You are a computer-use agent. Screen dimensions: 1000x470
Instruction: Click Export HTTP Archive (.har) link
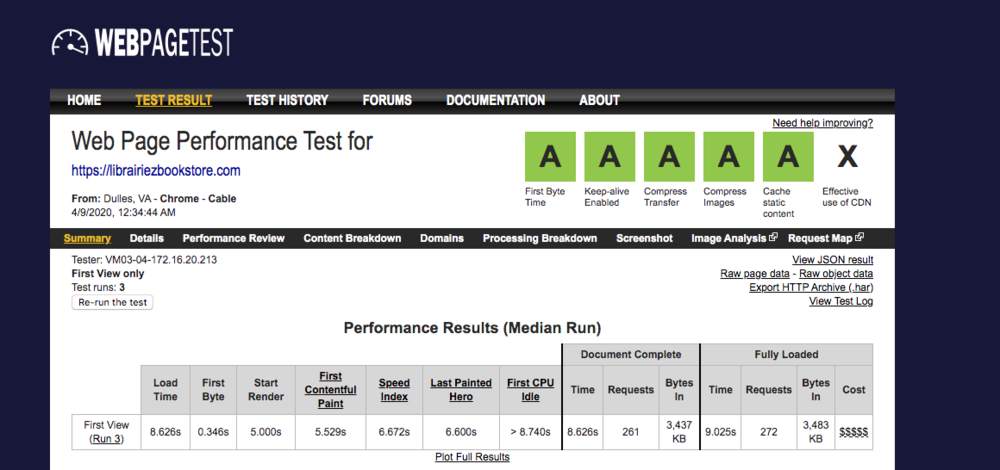(811, 287)
